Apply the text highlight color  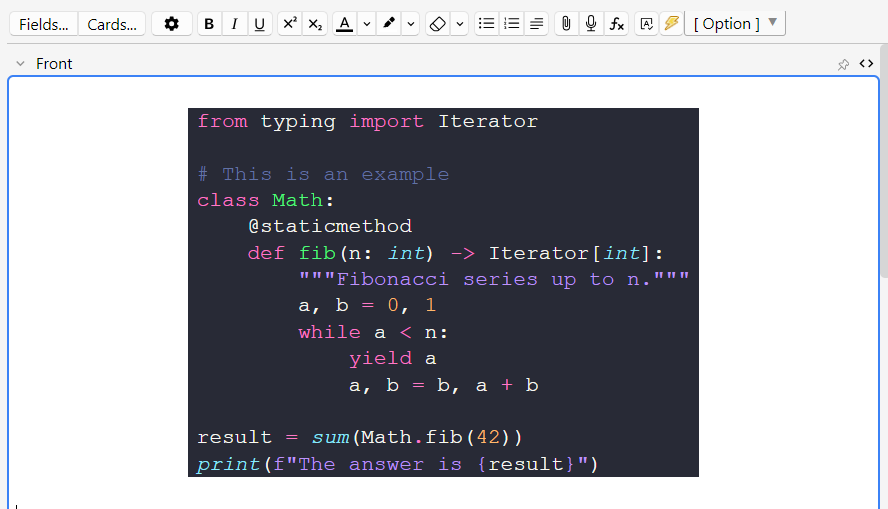(389, 24)
